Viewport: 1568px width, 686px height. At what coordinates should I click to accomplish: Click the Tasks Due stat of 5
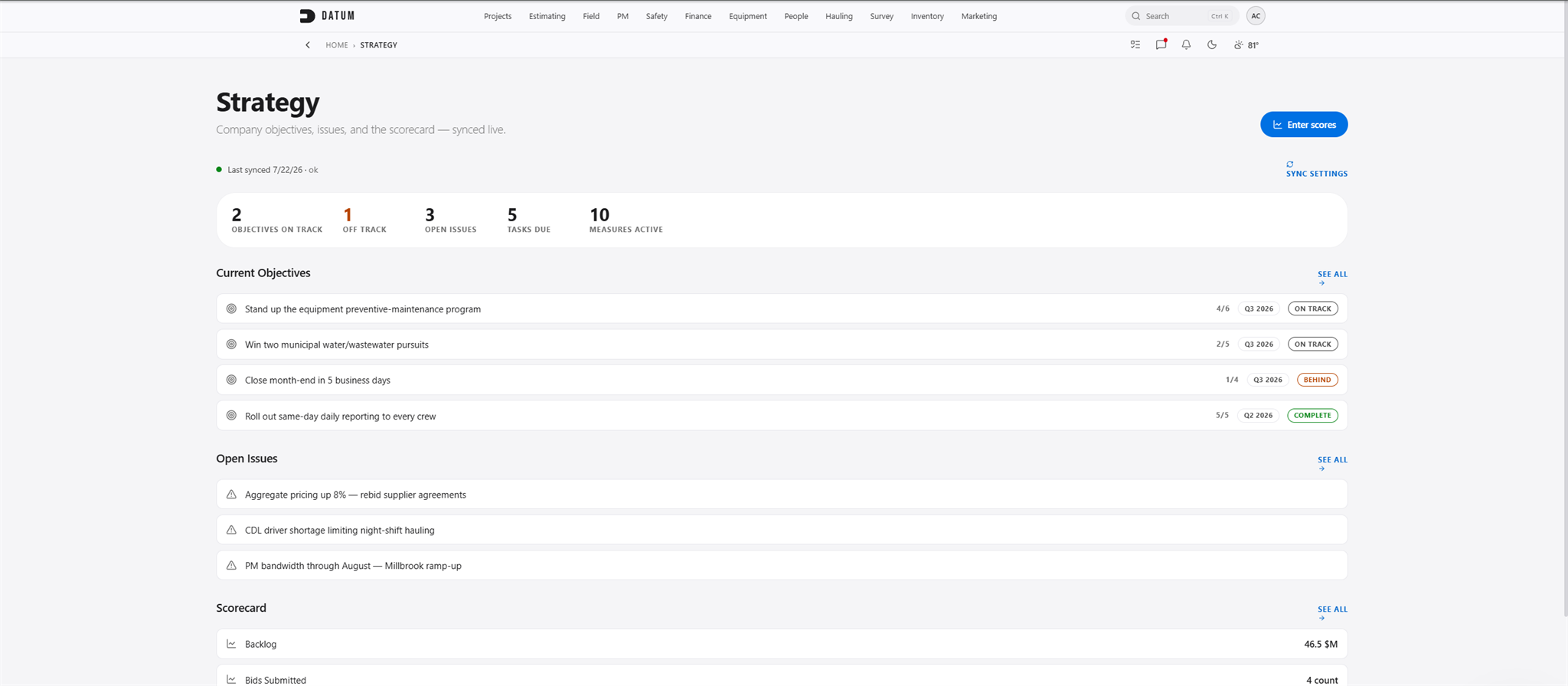tap(512, 214)
